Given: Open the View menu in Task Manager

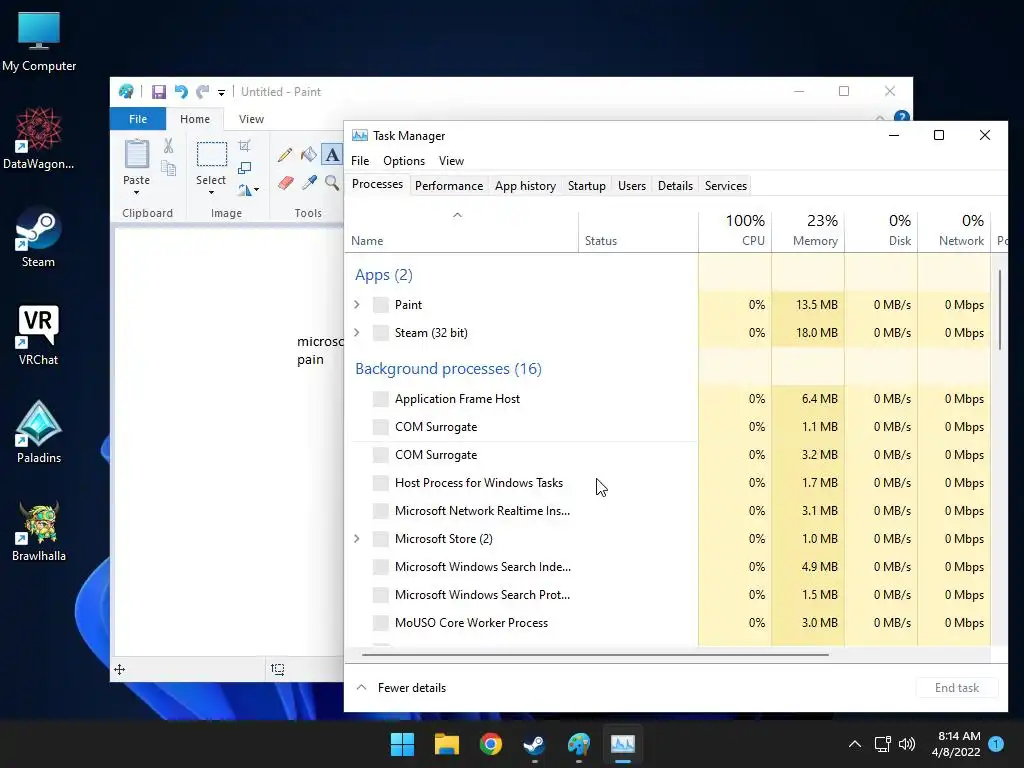Looking at the screenshot, I should click(x=451, y=161).
